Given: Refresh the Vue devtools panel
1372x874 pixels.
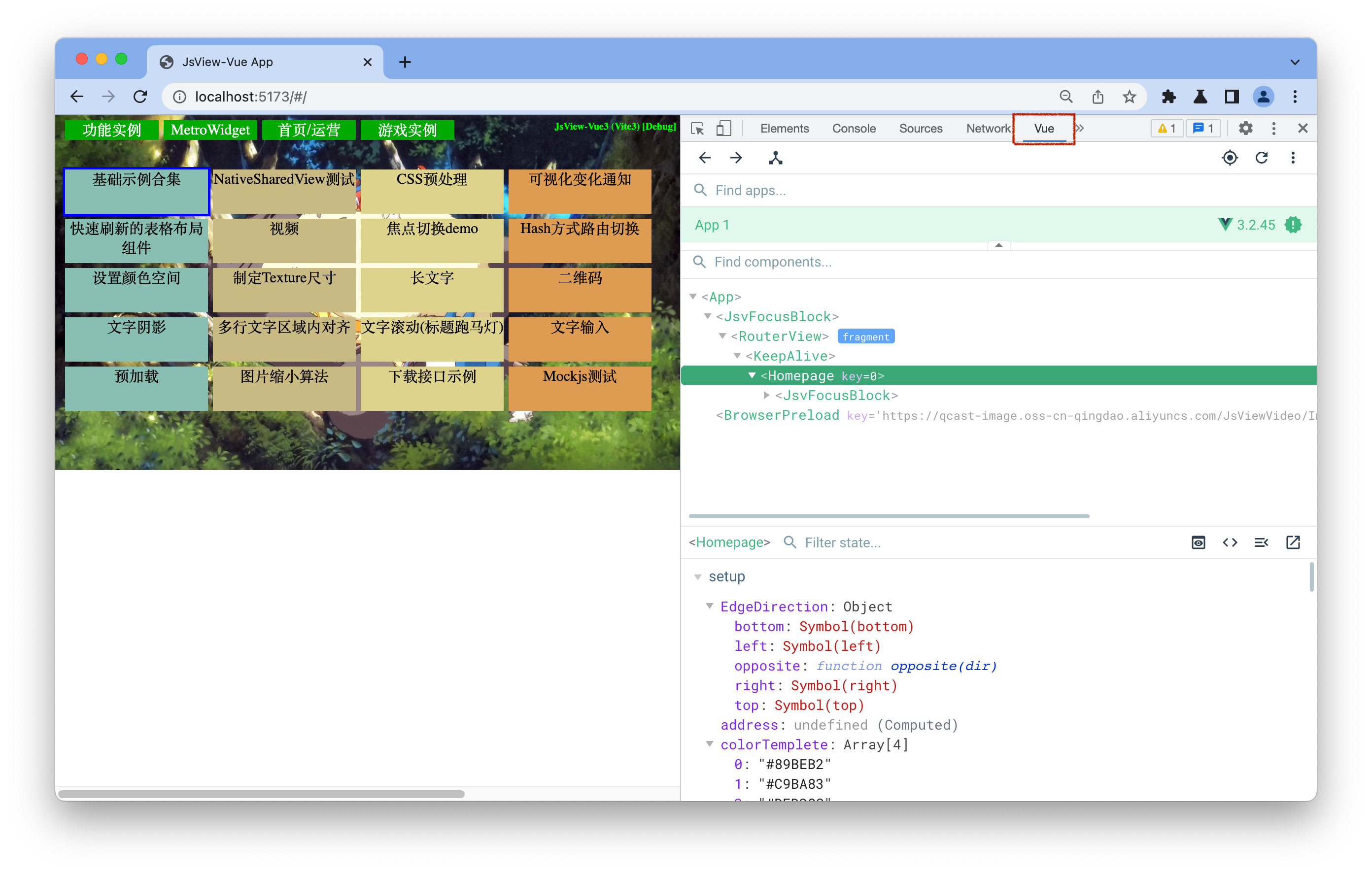Looking at the screenshot, I should (1261, 158).
